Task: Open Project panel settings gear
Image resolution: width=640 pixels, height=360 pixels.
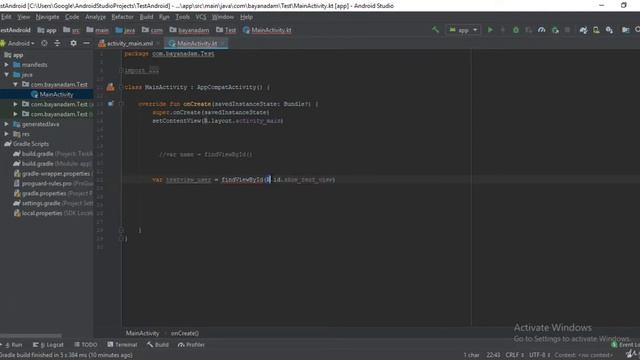Action: (x=73, y=43)
